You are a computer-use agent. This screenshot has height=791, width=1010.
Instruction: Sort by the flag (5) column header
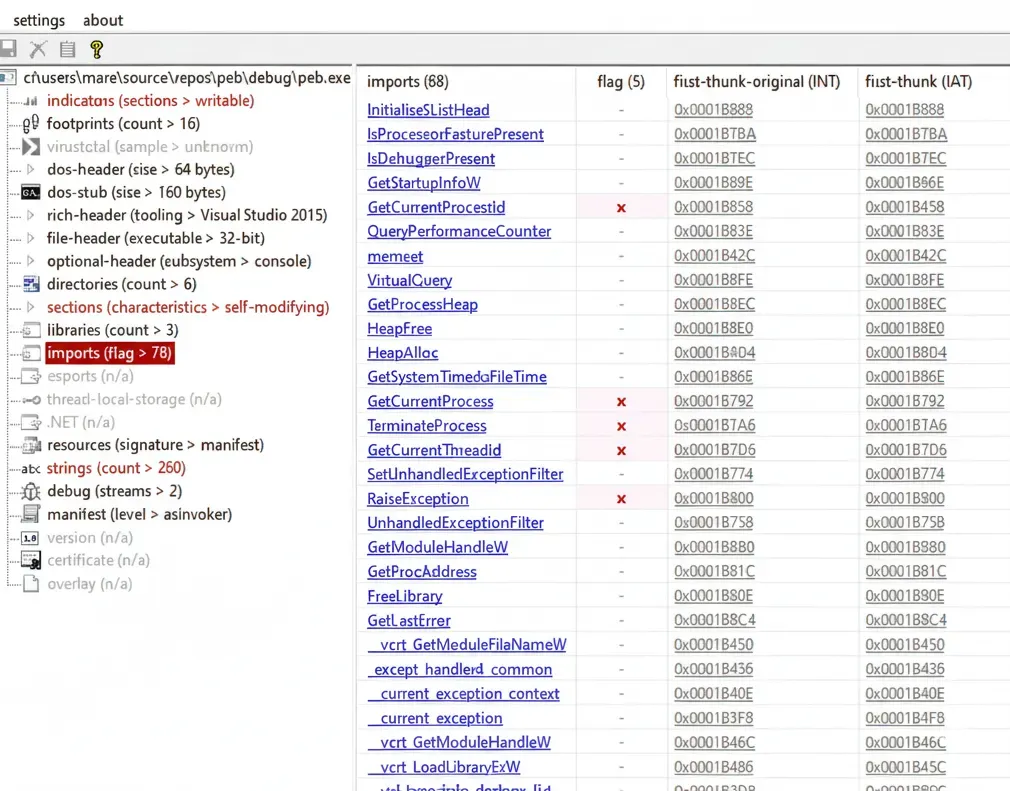click(620, 82)
